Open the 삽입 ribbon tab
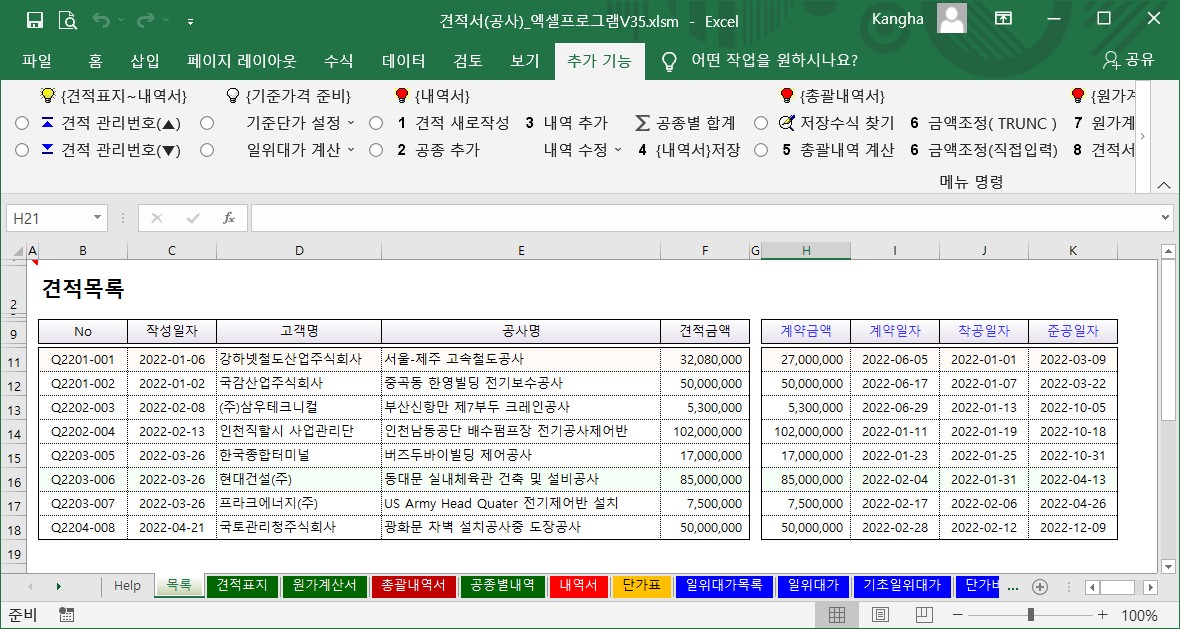Viewport: 1180px width, 629px height. [144, 62]
